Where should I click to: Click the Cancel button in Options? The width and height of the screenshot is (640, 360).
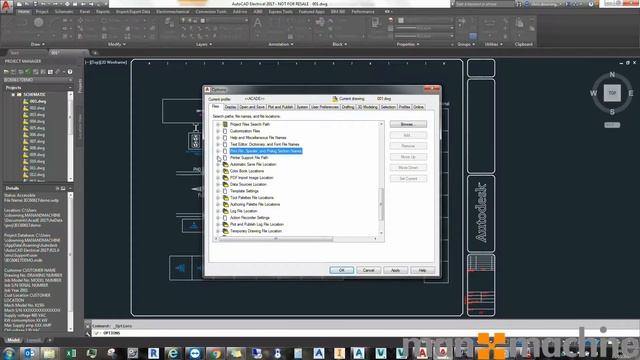[x=369, y=270]
